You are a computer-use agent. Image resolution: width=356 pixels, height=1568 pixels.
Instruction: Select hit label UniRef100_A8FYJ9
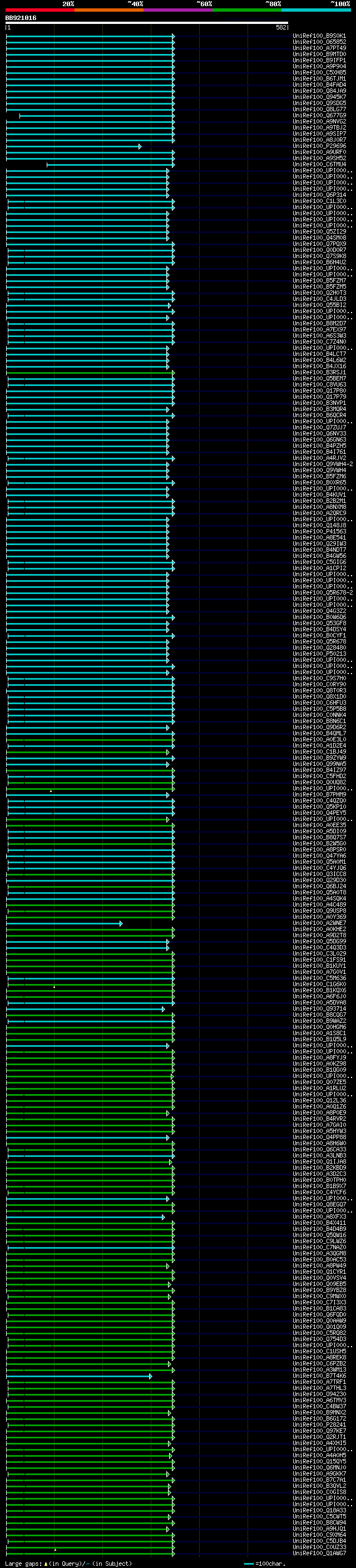click(x=319, y=1058)
